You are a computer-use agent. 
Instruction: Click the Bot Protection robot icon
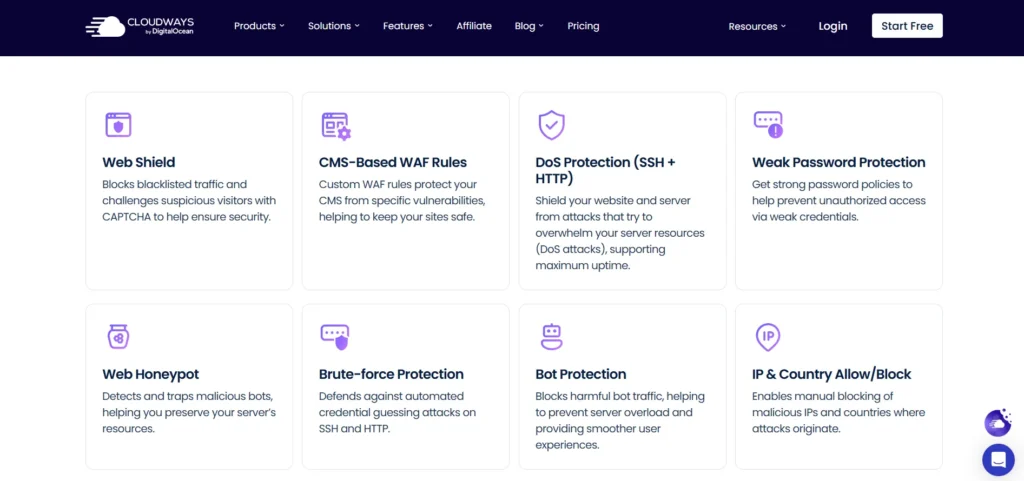[x=551, y=337]
